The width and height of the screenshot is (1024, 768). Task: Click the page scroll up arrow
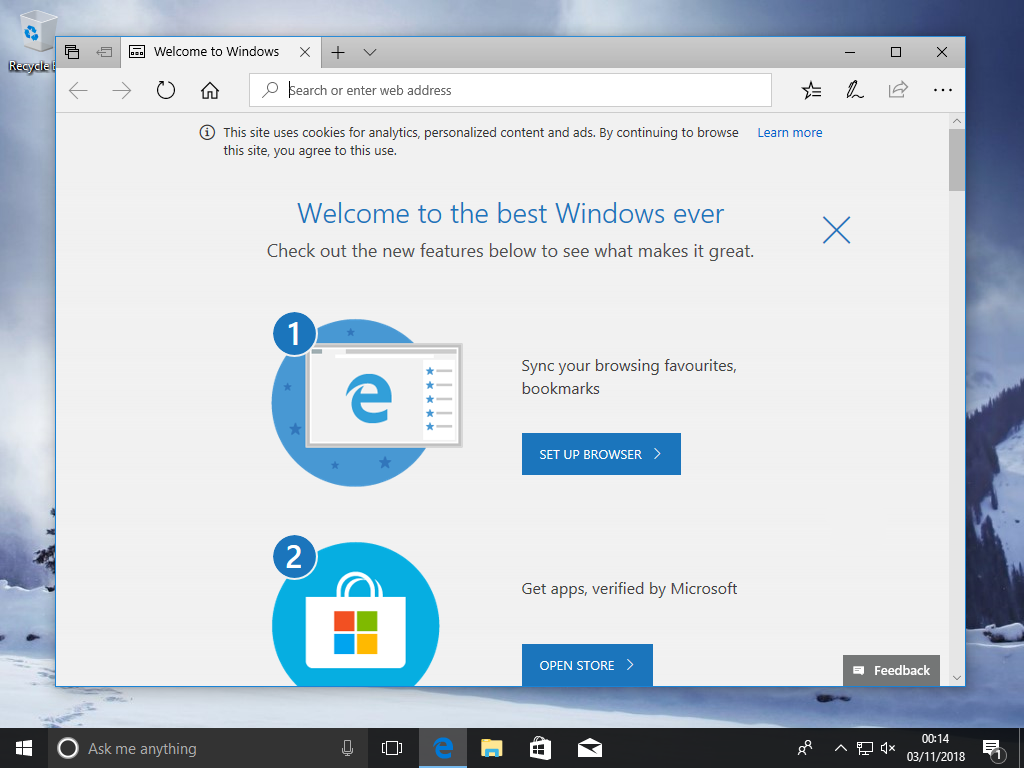[x=957, y=121]
